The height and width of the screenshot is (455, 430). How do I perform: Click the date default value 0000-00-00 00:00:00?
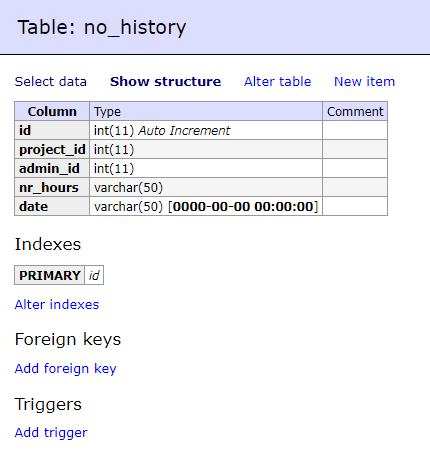coord(244,207)
